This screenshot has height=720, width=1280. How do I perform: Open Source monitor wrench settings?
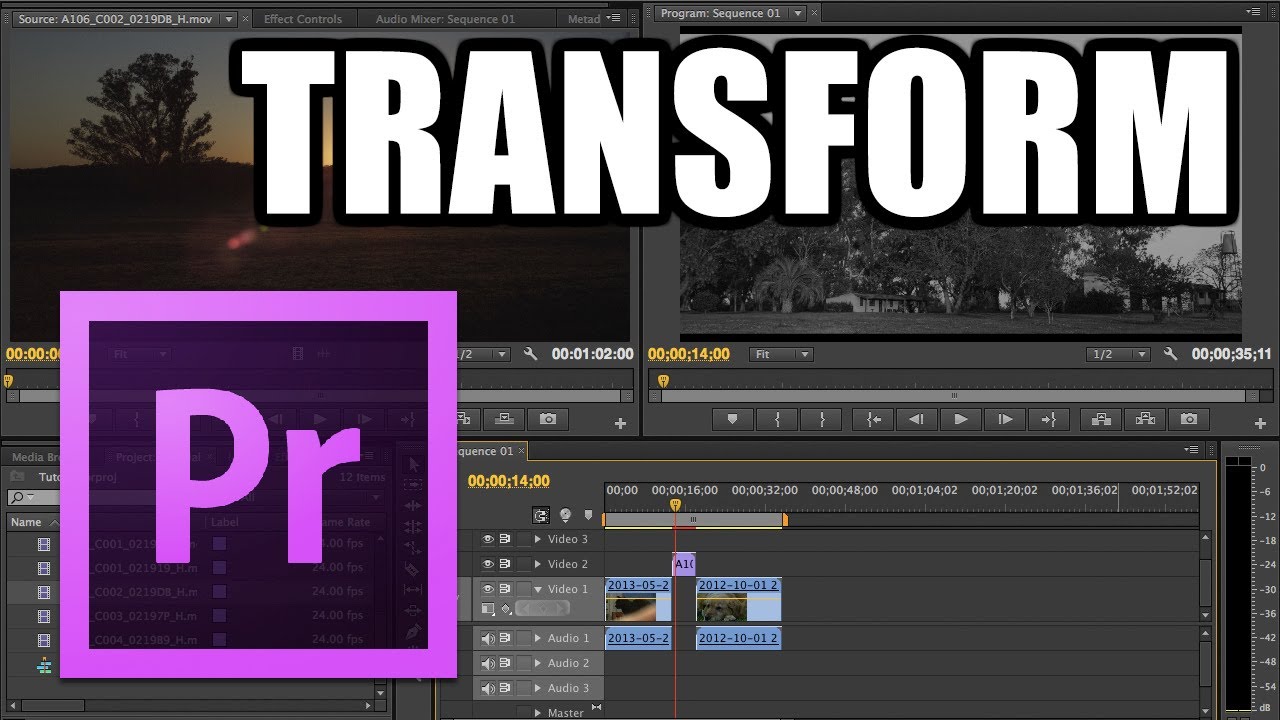tap(531, 354)
